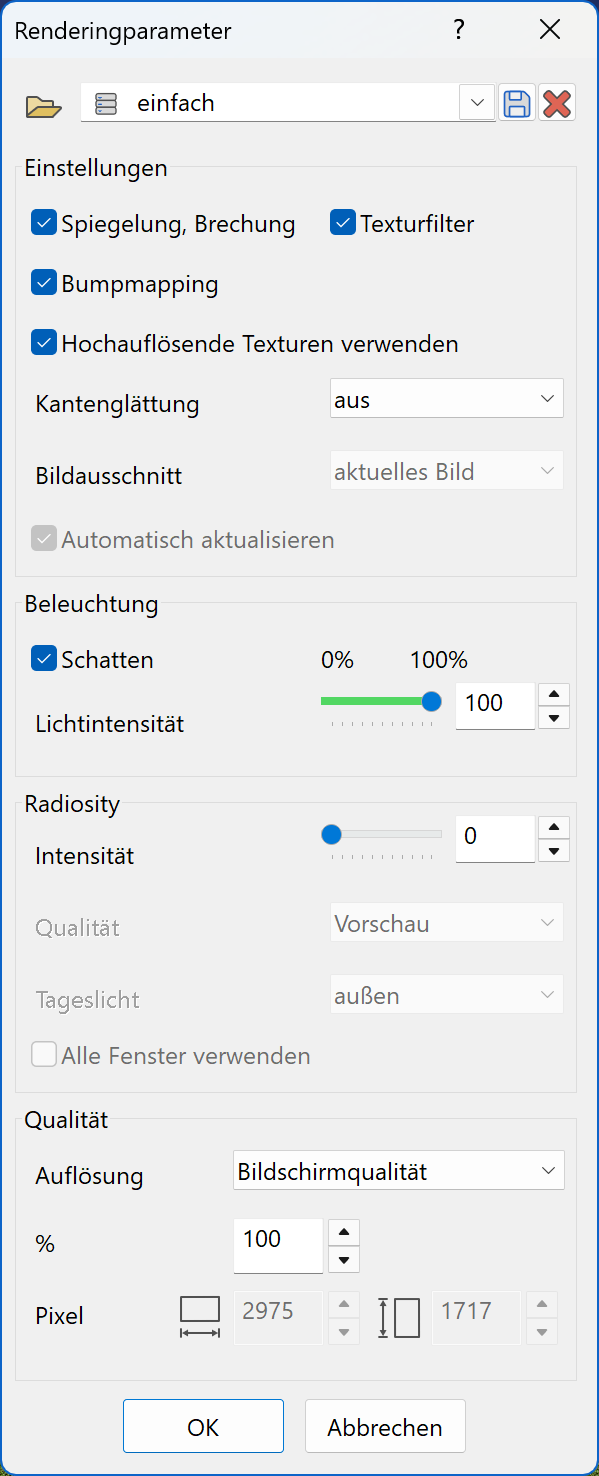Click the vertical pixel height icon
The height and width of the screenshot is (1476, 599).
tap(398, 1317)
